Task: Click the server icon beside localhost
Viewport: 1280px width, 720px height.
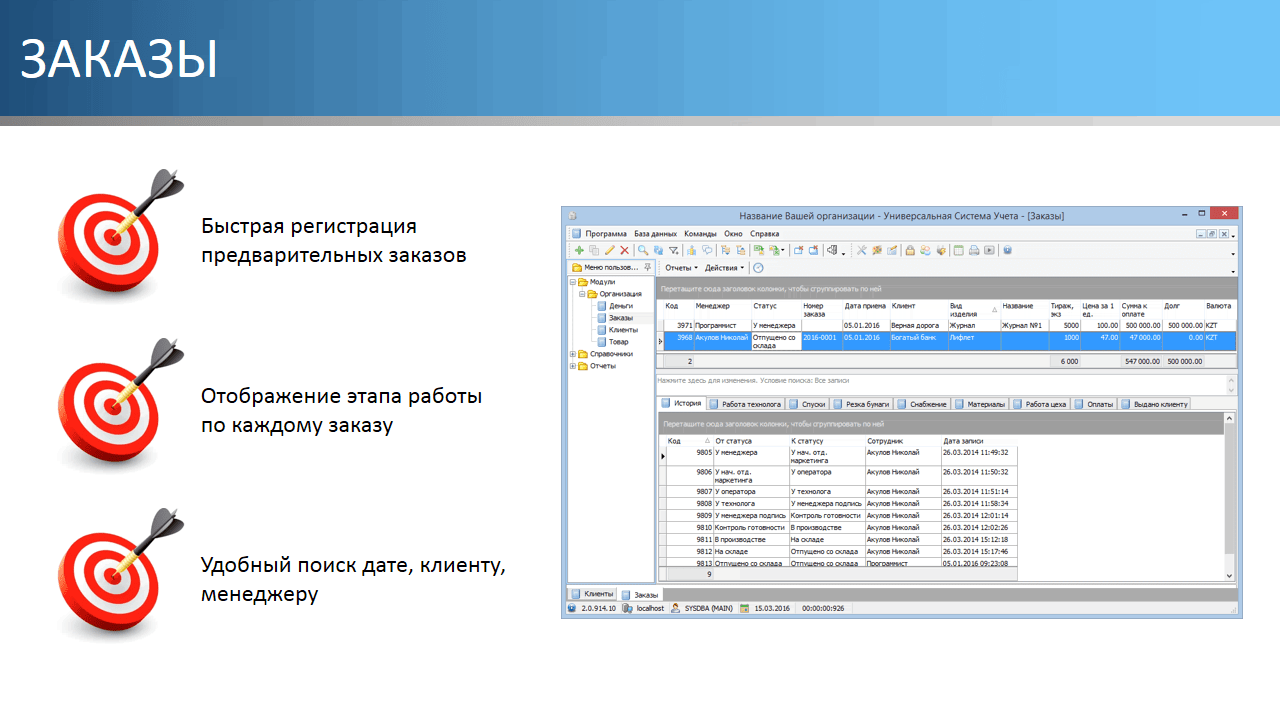Action: (627, 608)
